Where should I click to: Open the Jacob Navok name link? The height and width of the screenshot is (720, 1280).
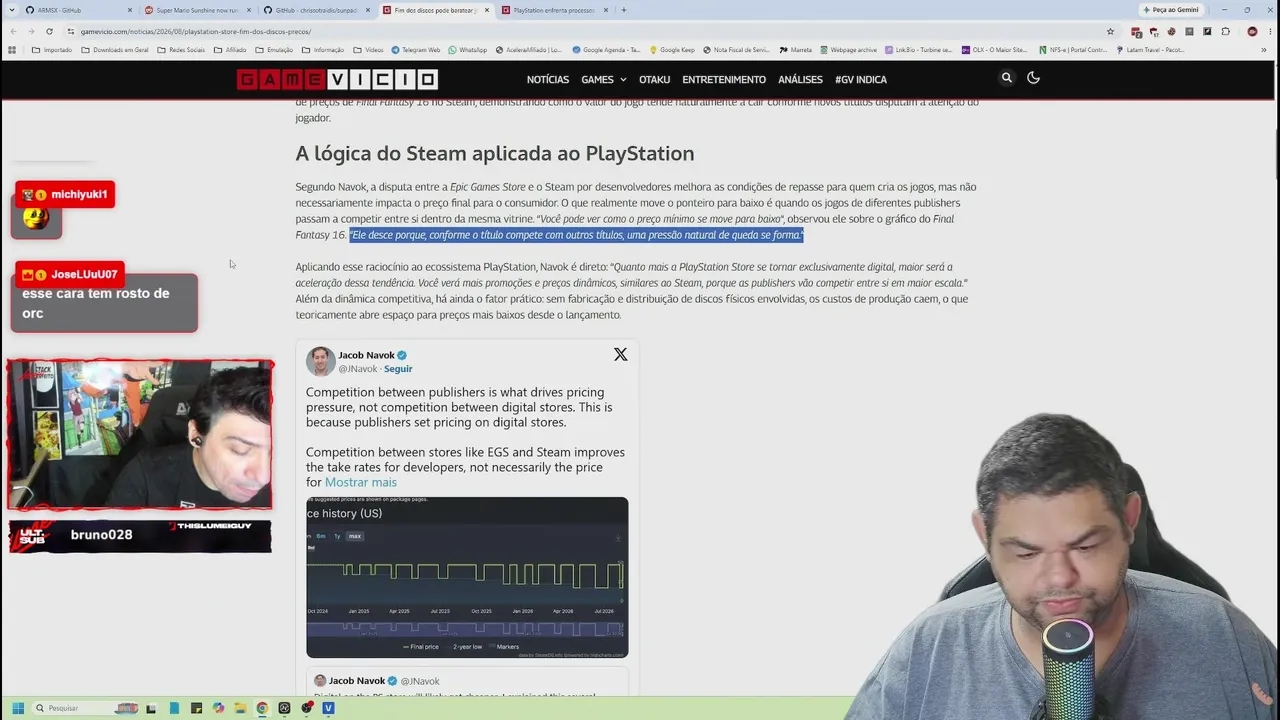(366, 355)
